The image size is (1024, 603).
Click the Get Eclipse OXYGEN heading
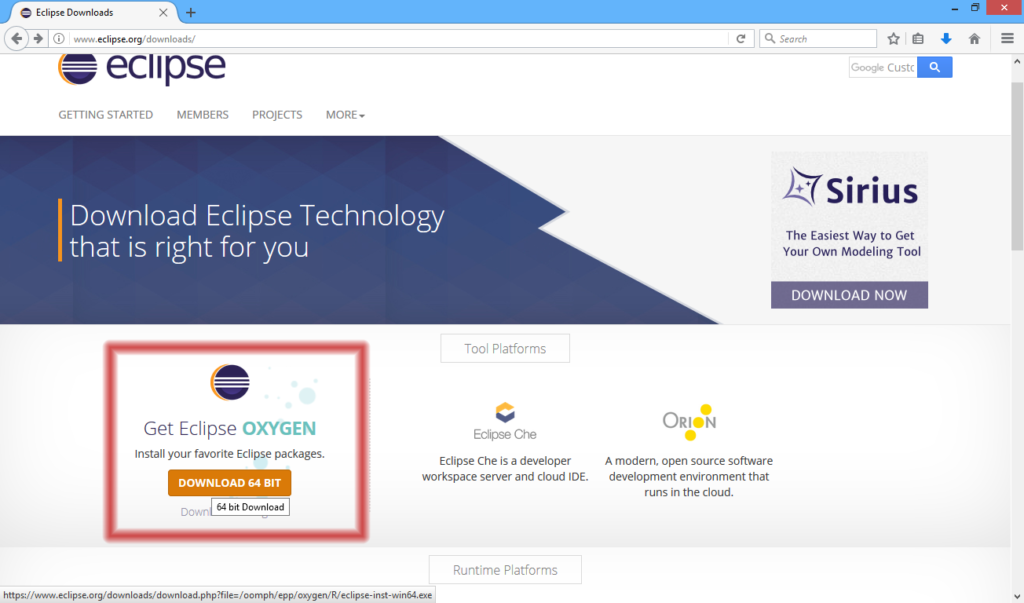click(x=230, y=428)
